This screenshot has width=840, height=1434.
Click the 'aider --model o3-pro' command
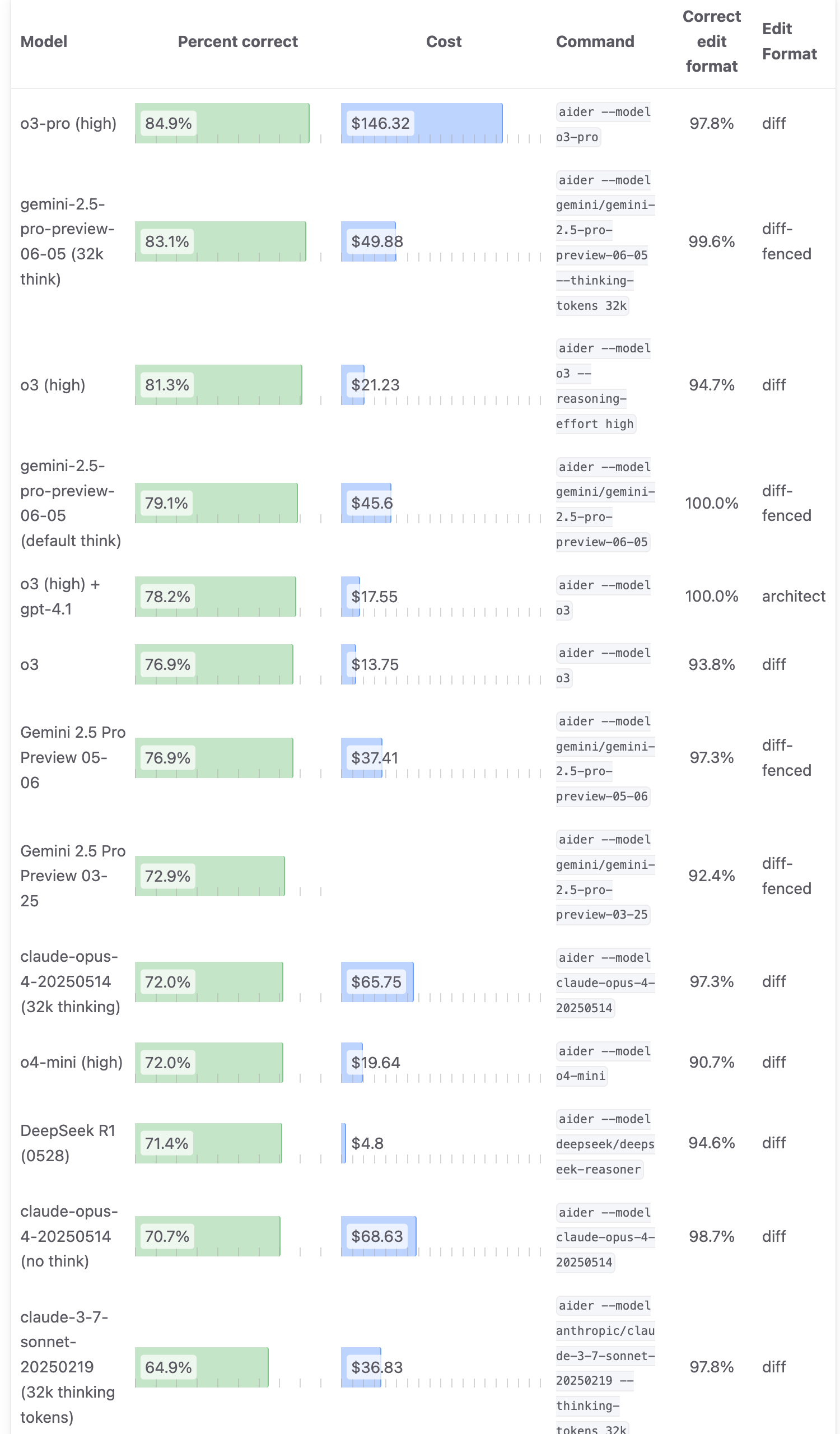coord(603,124)
